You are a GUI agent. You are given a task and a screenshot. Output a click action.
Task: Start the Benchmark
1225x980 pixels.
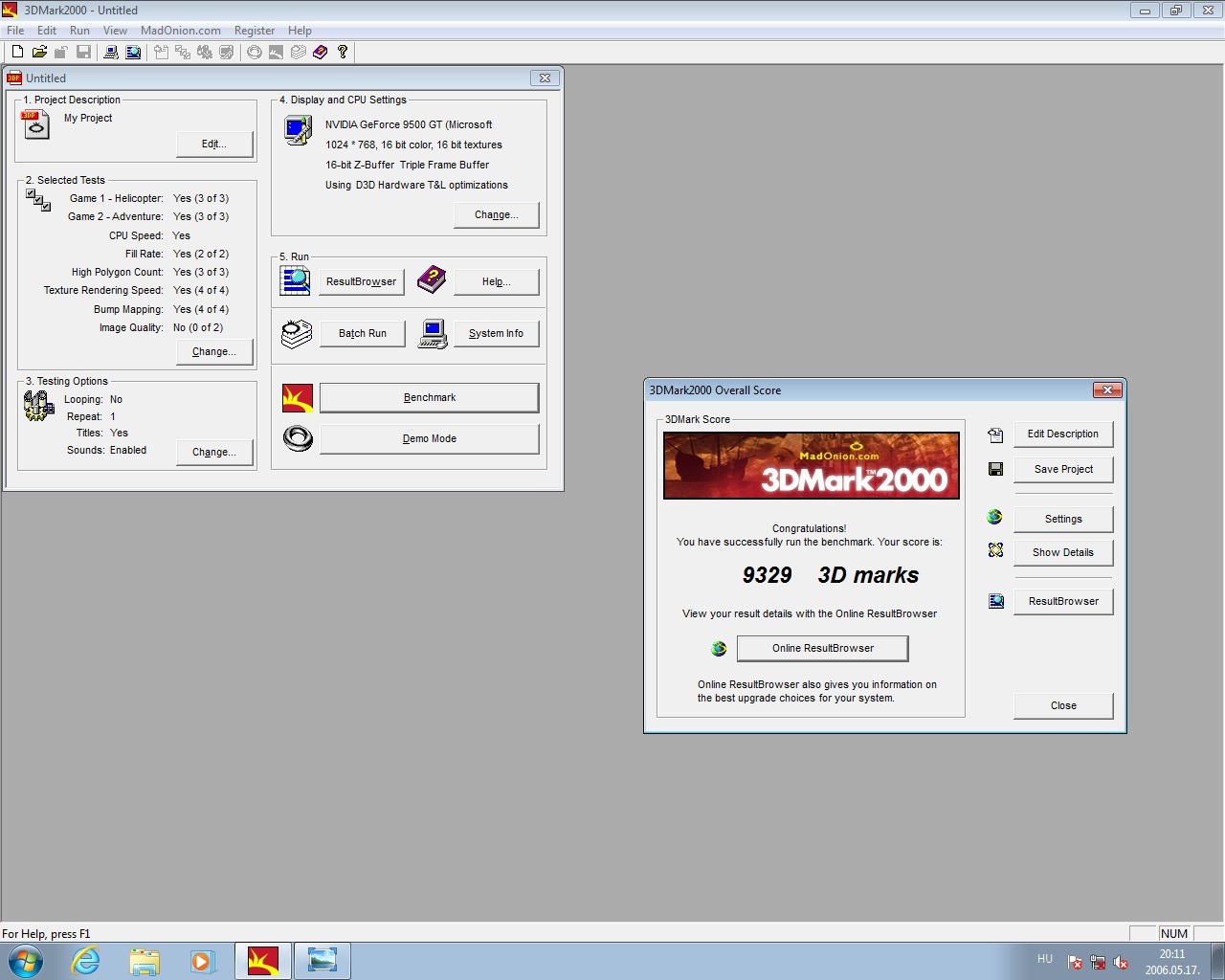(430, 398)
